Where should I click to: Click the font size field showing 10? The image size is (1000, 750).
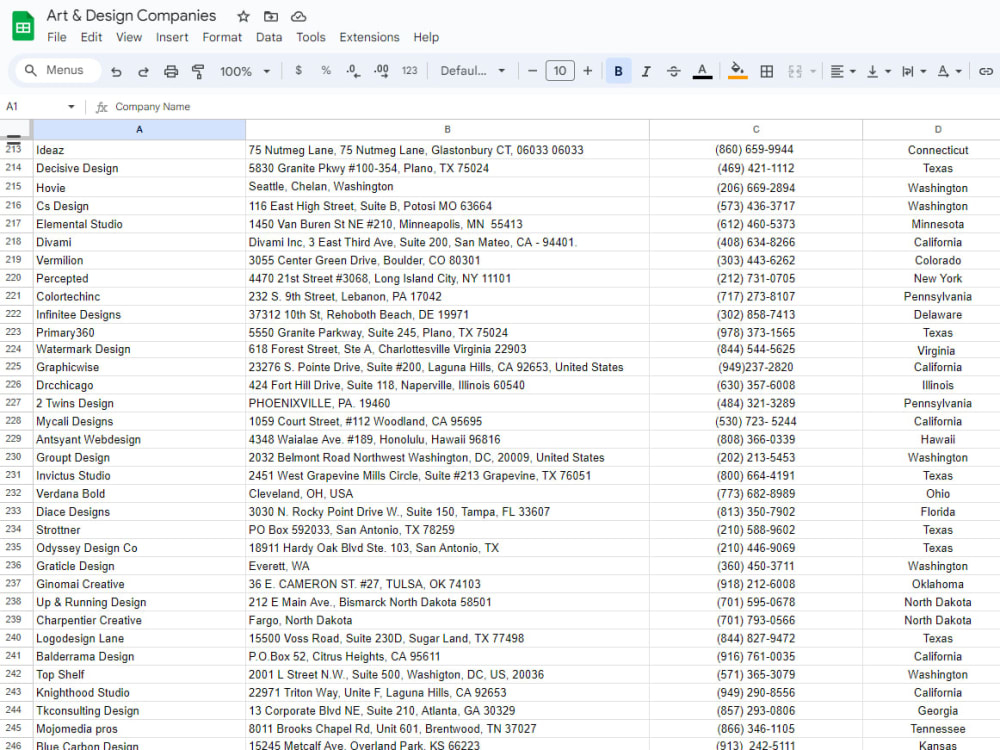(x=560, y=71)
